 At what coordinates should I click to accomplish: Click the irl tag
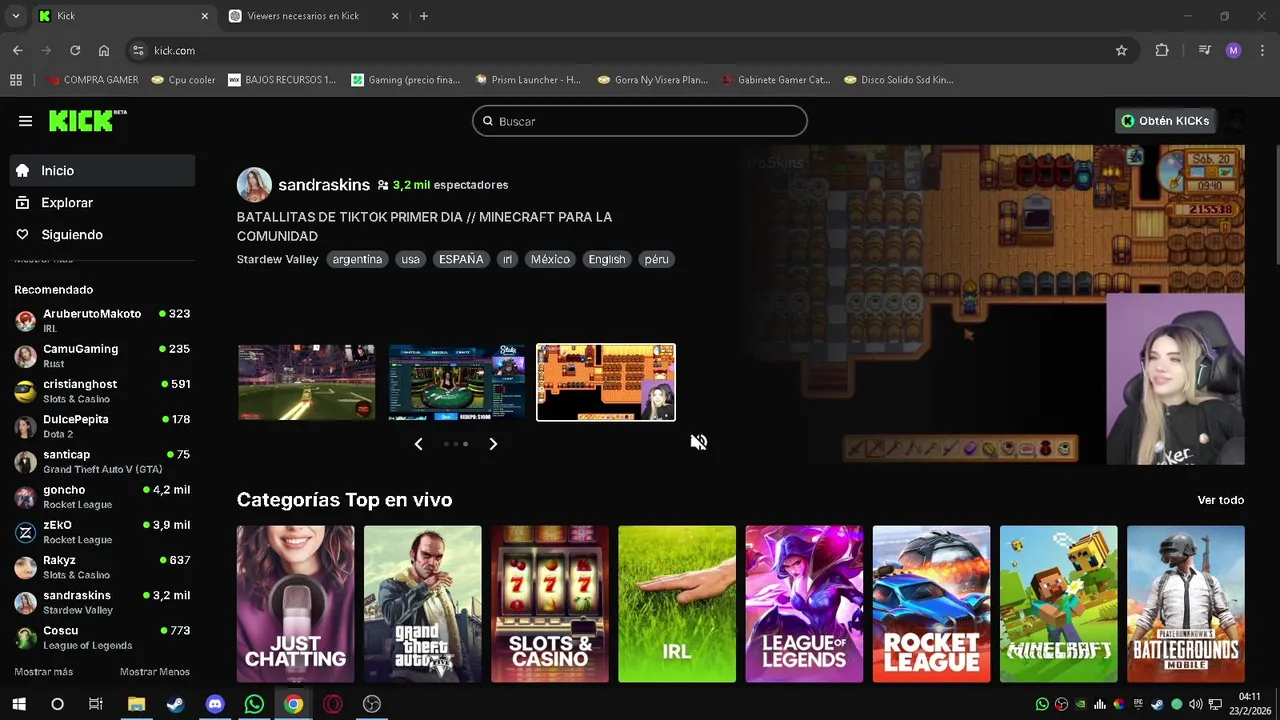tap(507, 260)
